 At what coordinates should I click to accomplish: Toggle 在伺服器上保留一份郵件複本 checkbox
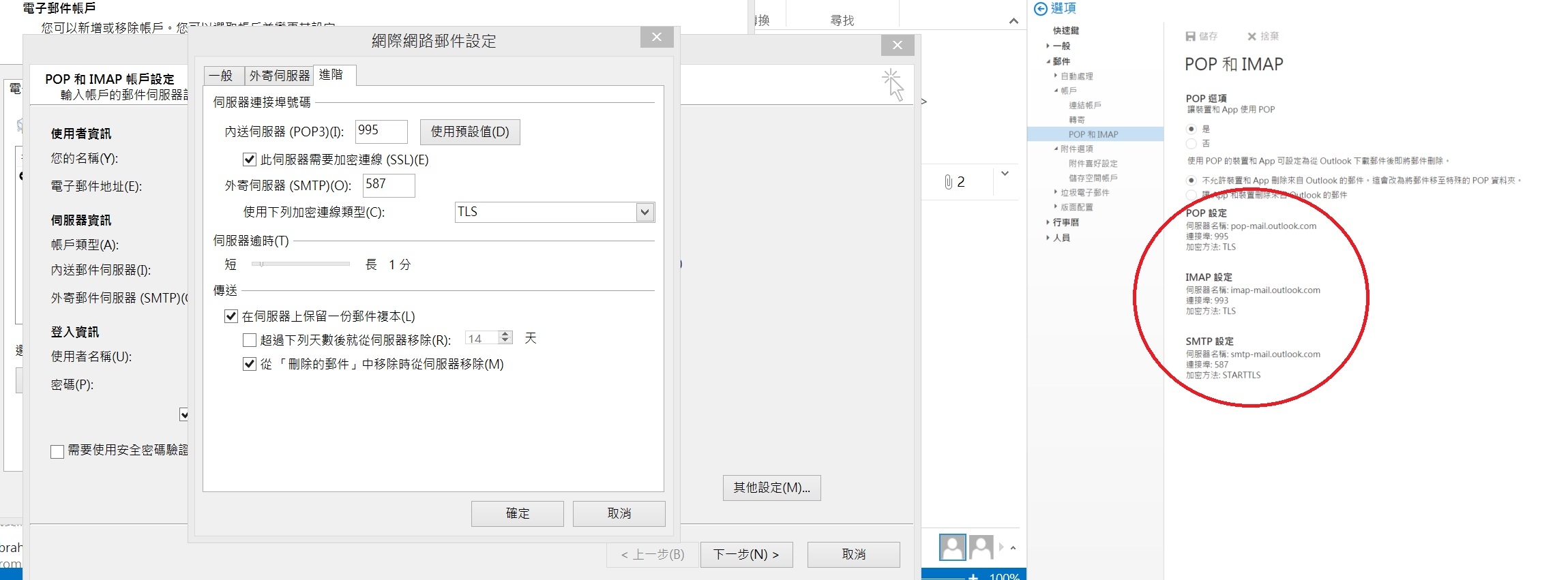(x=231, y=316)
